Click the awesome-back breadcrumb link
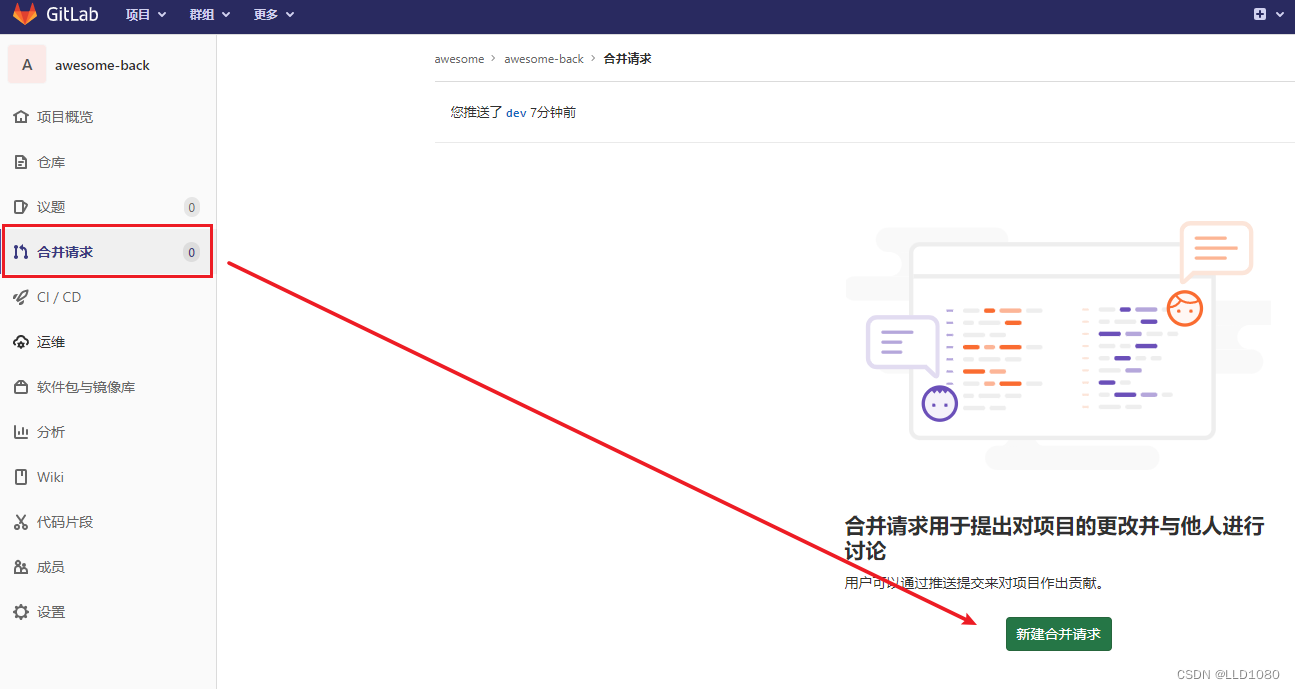 coord(544,59)
